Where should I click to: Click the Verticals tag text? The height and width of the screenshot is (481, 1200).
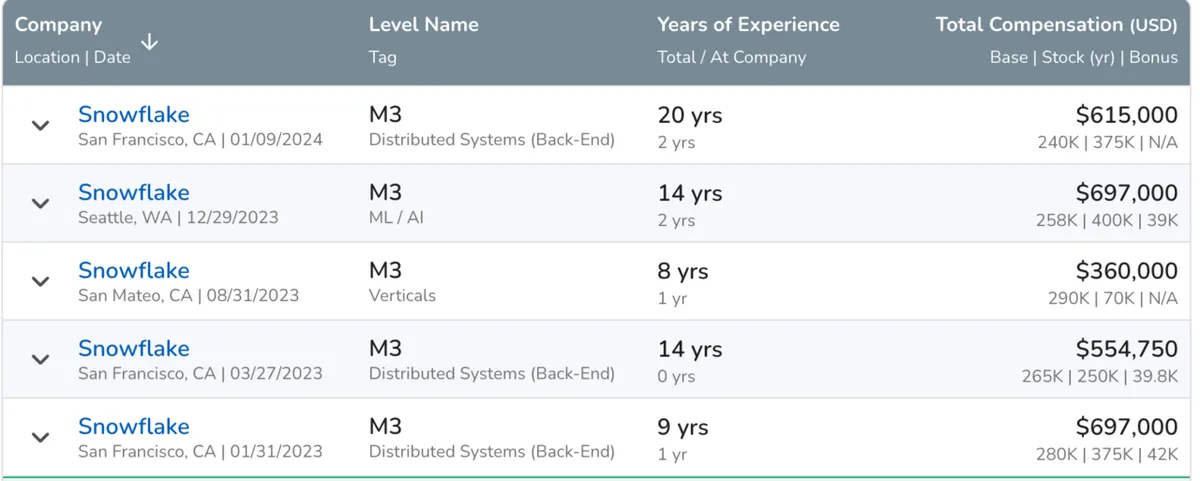(x=402, y=295)
